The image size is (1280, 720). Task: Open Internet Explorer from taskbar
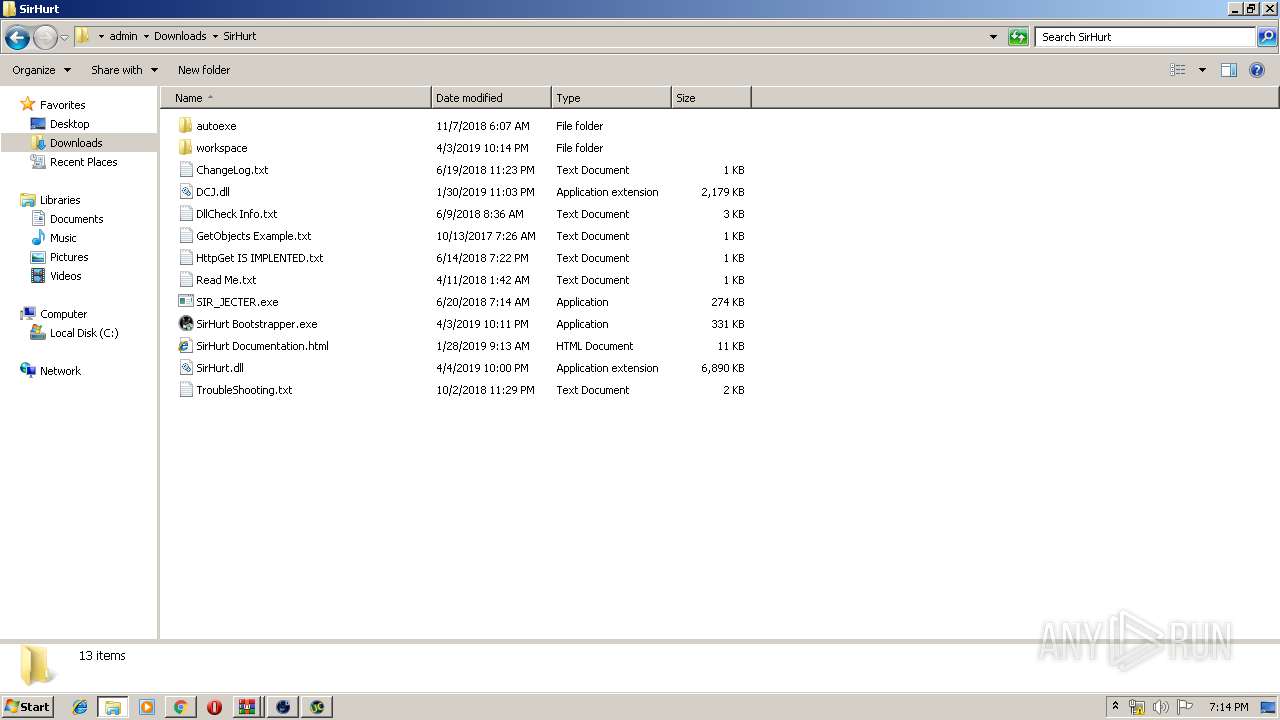click(x=80, y=707)
